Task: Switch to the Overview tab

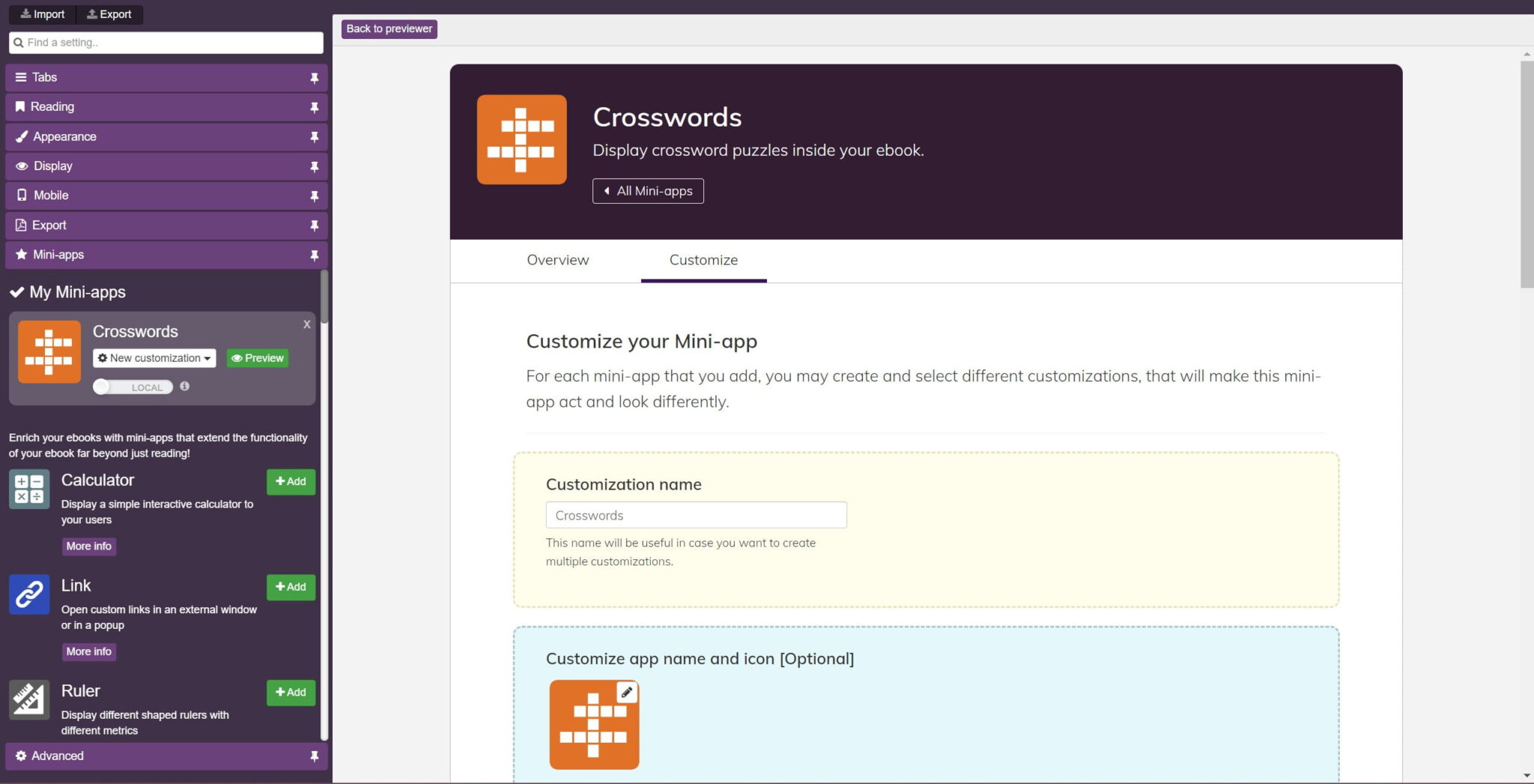Action: [557, 260]
